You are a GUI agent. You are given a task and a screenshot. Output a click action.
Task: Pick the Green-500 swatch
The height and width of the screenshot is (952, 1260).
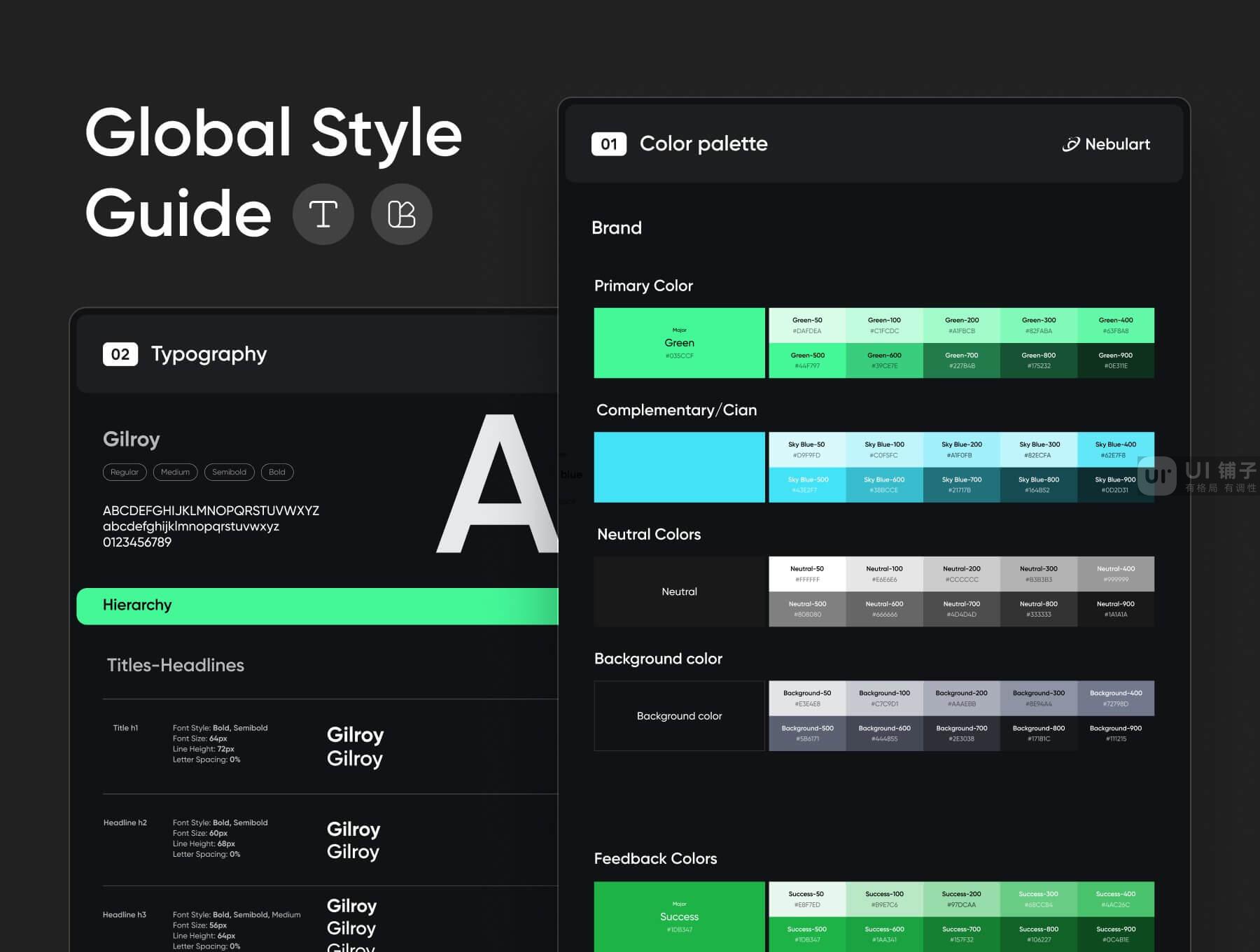pos(808,360)
